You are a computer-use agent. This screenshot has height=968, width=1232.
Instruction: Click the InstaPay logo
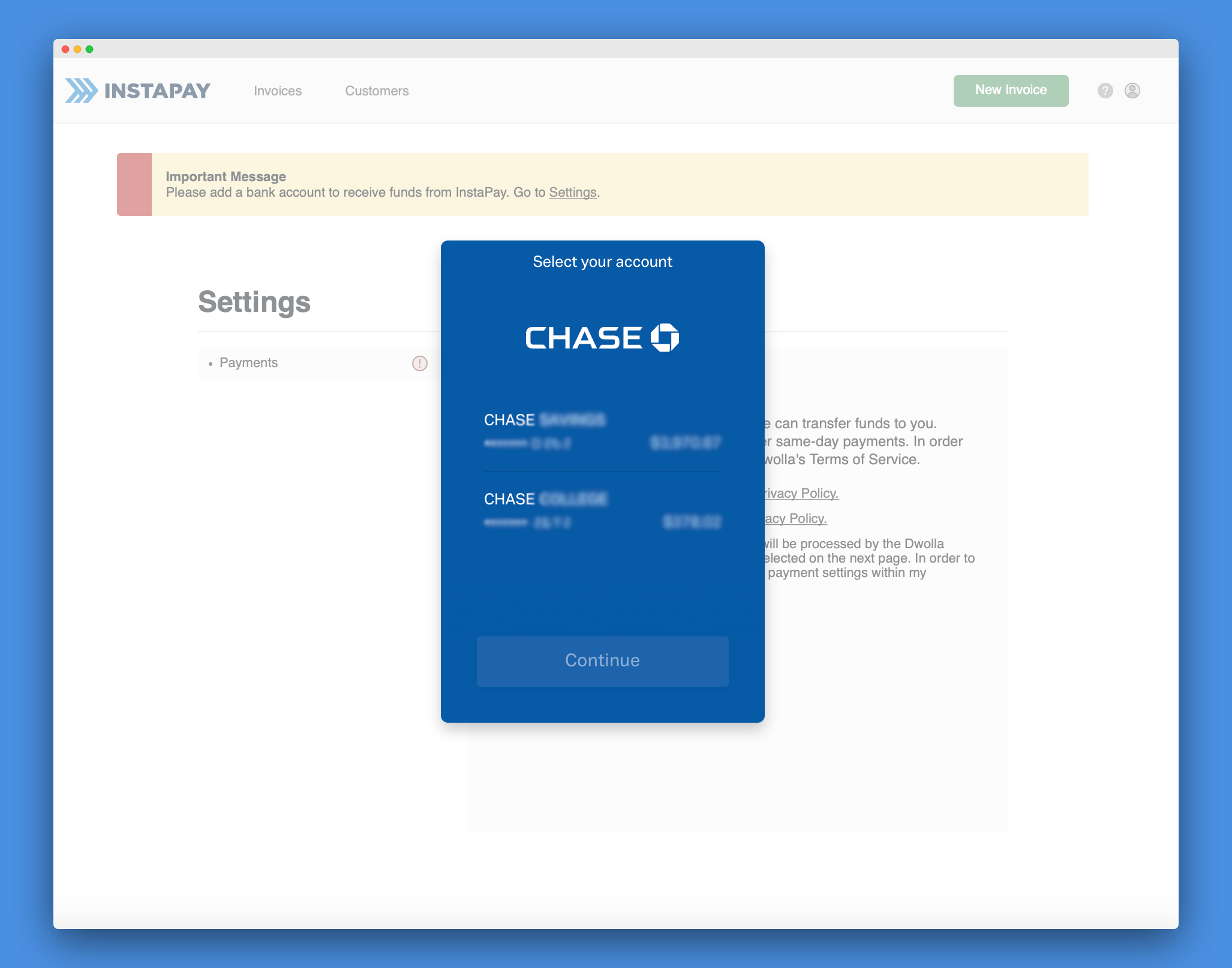pyautogui.click(x=137, y=91)
